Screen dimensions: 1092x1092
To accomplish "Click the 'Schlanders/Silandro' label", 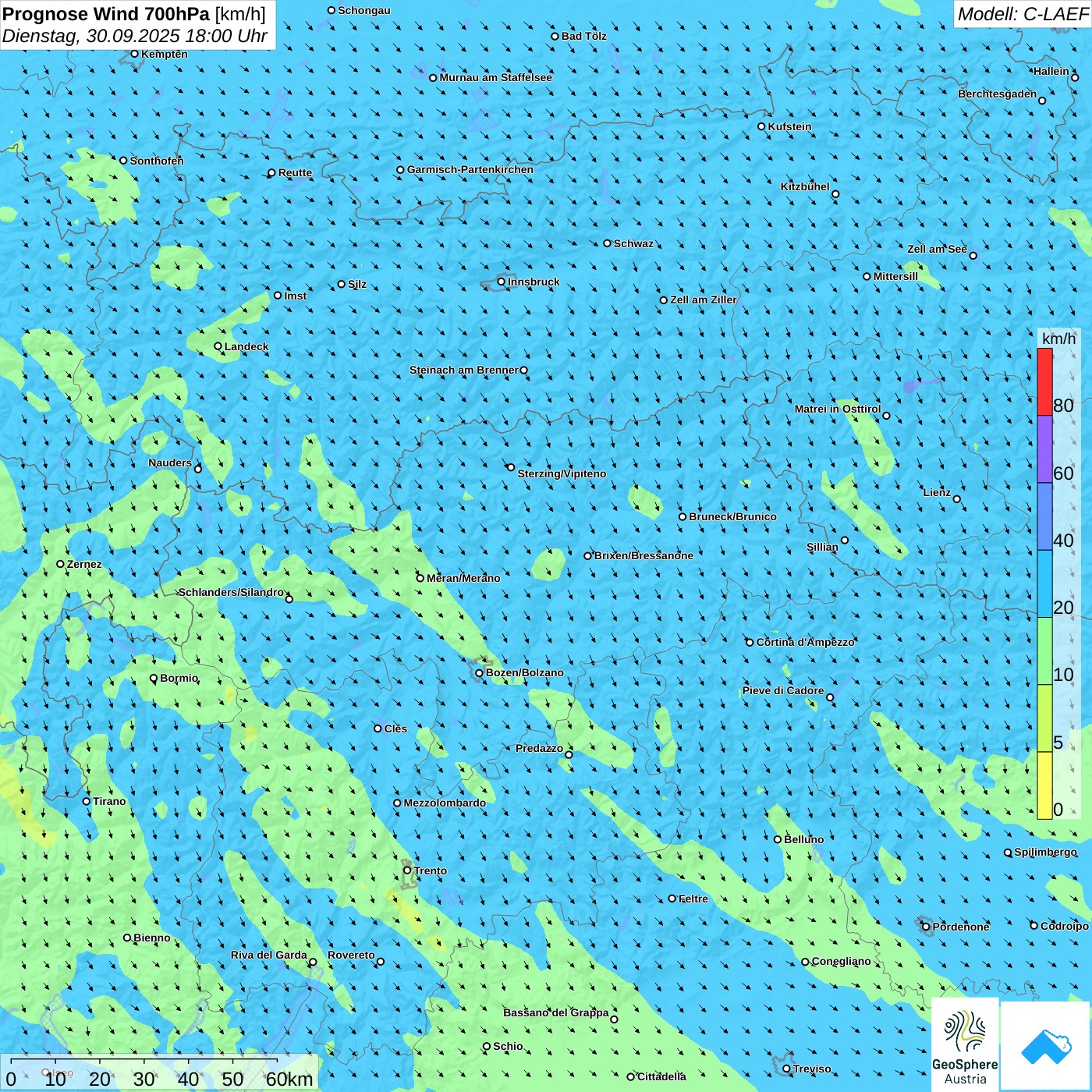I will (x=232, y=592).
